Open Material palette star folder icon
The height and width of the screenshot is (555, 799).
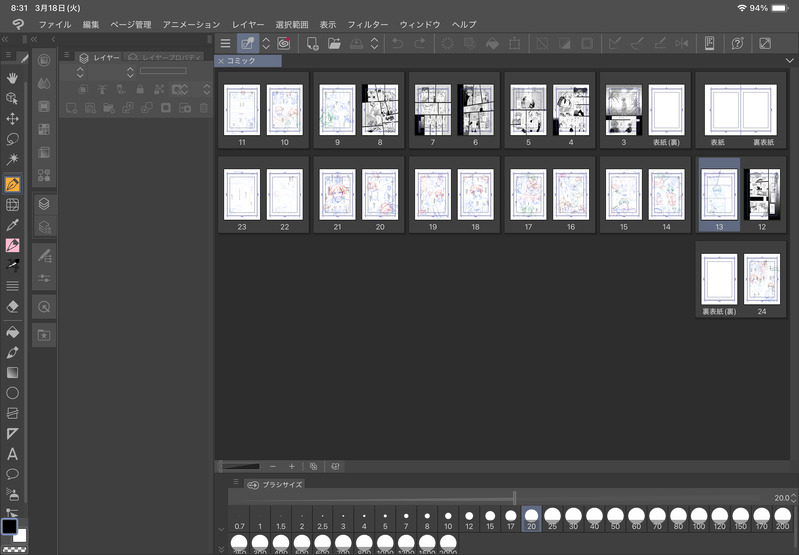pyautogui.click(x=44, y=335)
